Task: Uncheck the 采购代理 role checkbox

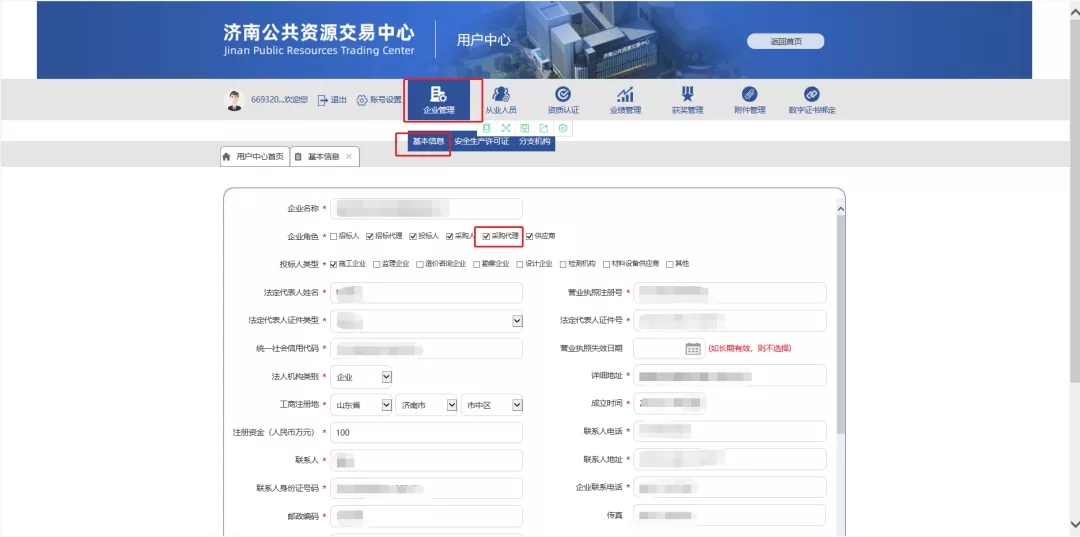Action: 486,236
